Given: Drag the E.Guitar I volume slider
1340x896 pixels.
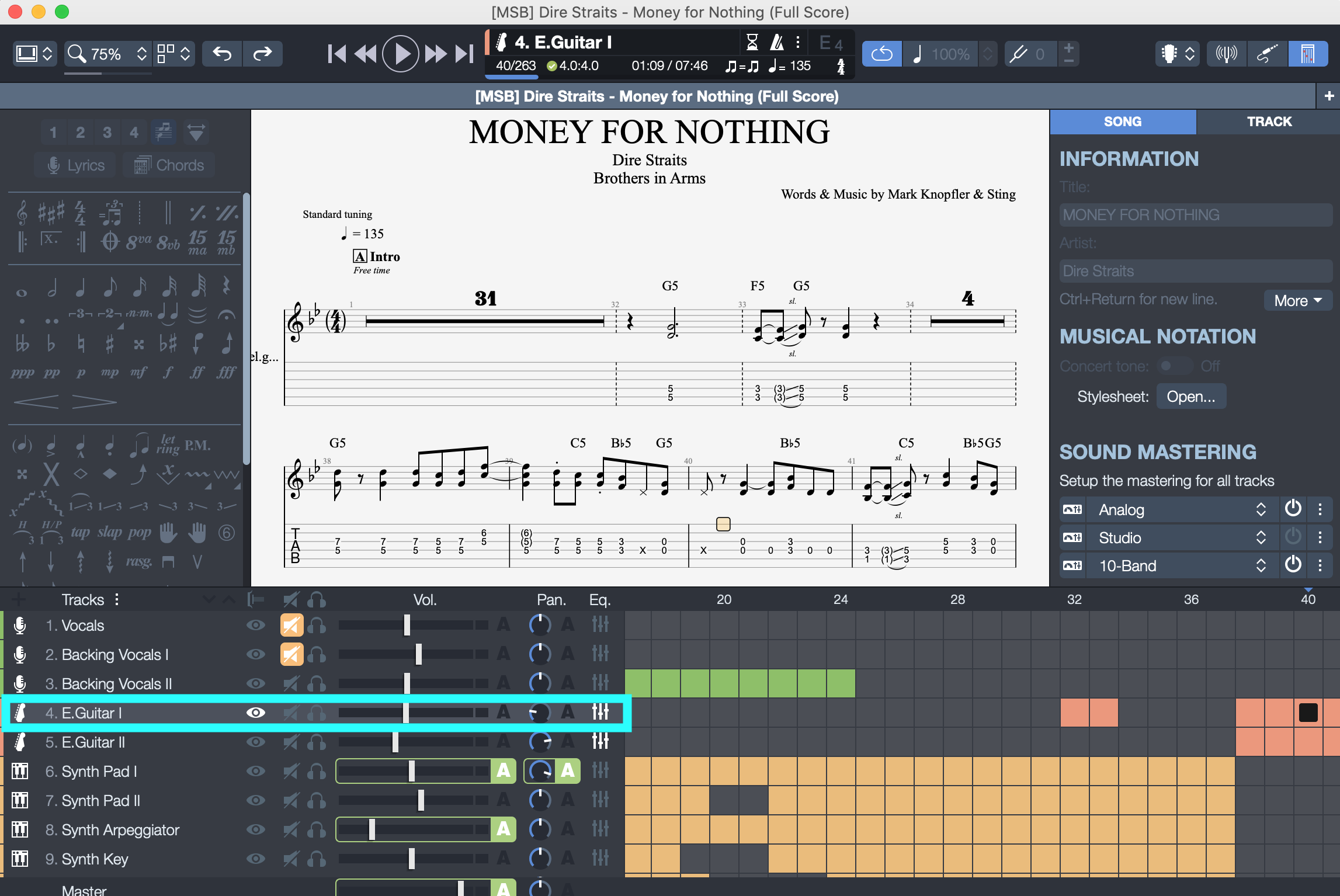Looking at the screenshot, I should click(405, 713).
